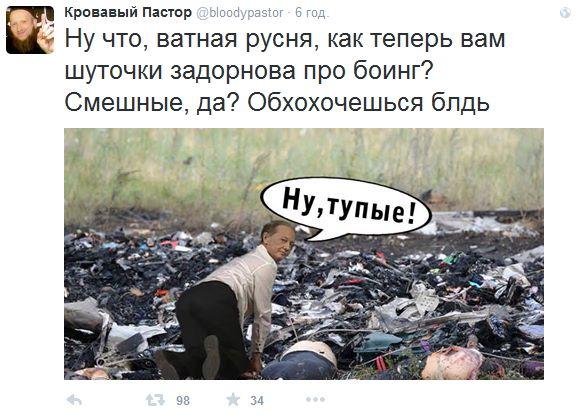The width and height of the screenshot is (578, 415).
Task: Click the word "Обхохочешься" in the tweet
Action: coord(335,103)
